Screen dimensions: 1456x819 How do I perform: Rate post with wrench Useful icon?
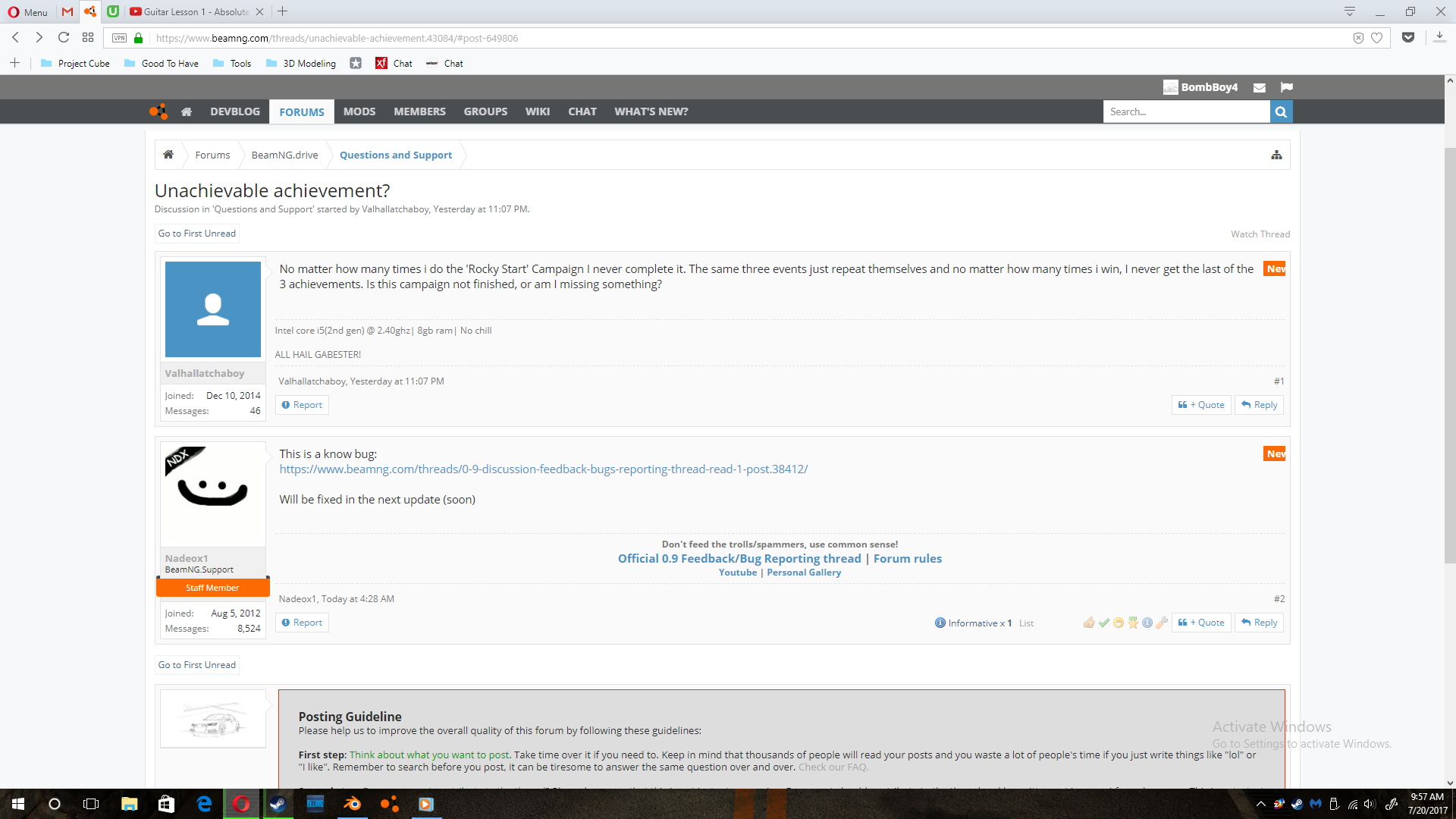[1162, 623]
